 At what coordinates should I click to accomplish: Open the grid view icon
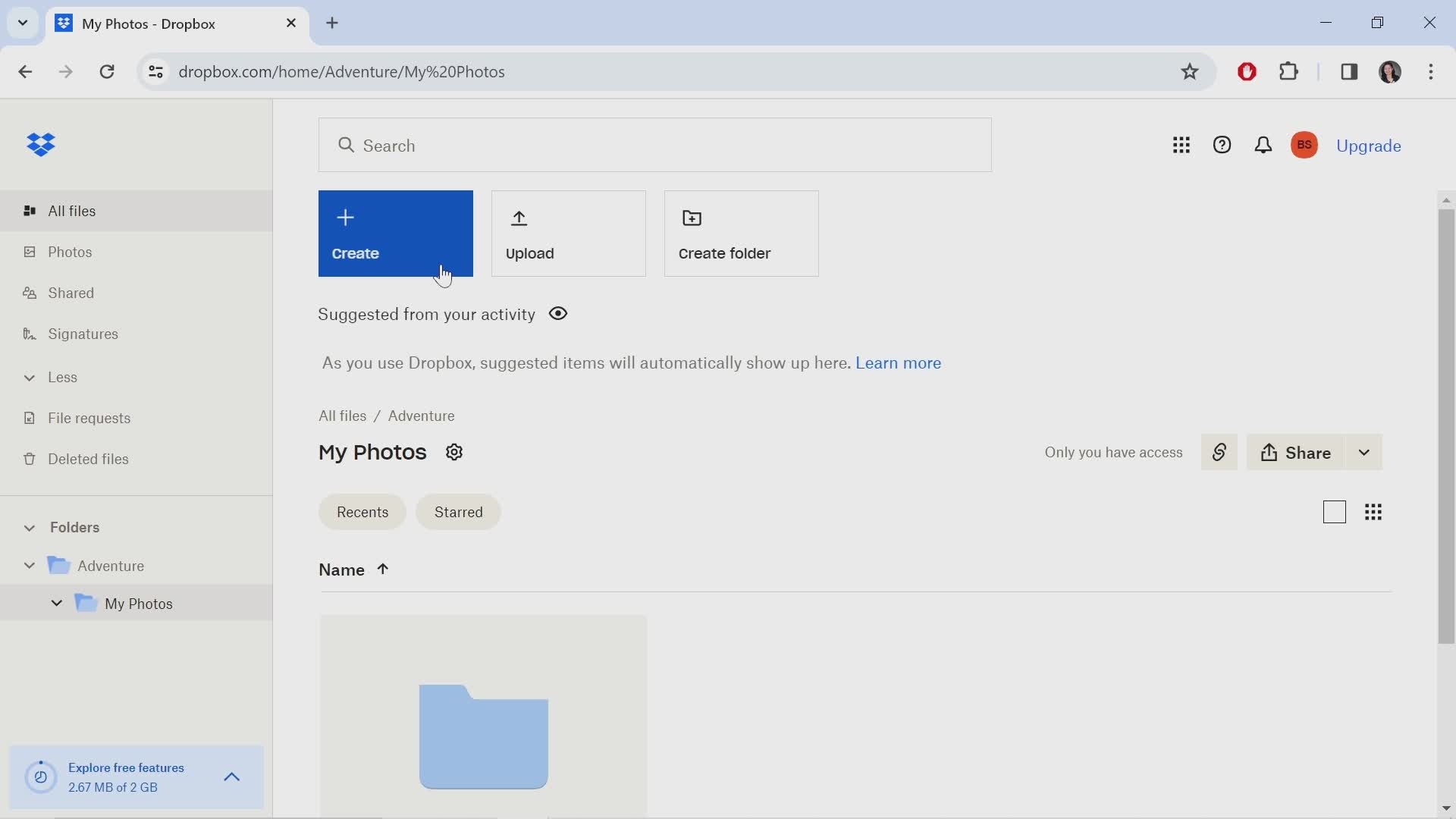(x=1373, y=511)
